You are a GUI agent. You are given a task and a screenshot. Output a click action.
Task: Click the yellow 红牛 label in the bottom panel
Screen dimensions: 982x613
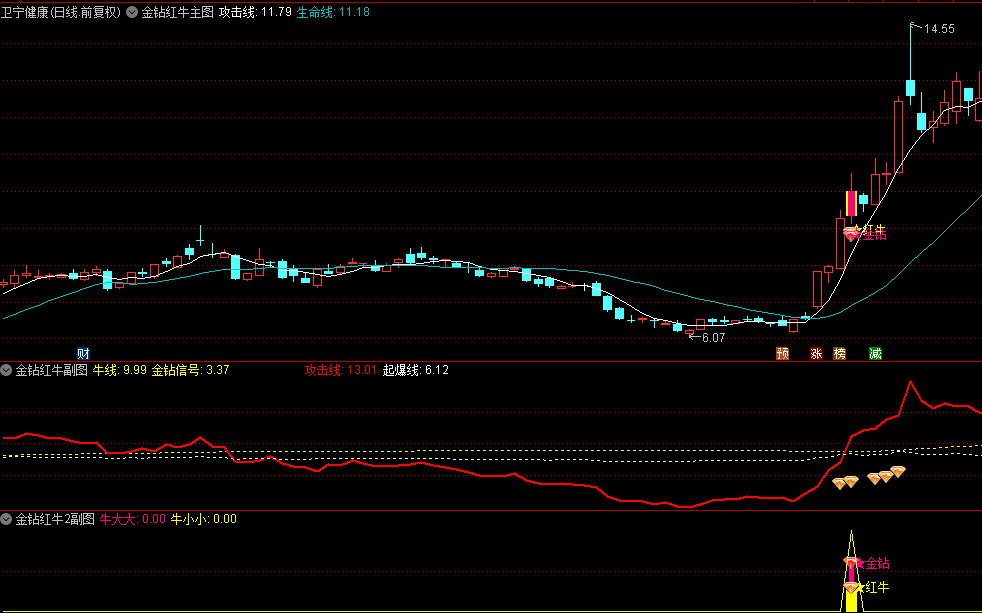pyautogui.click(x=877, y=587)
